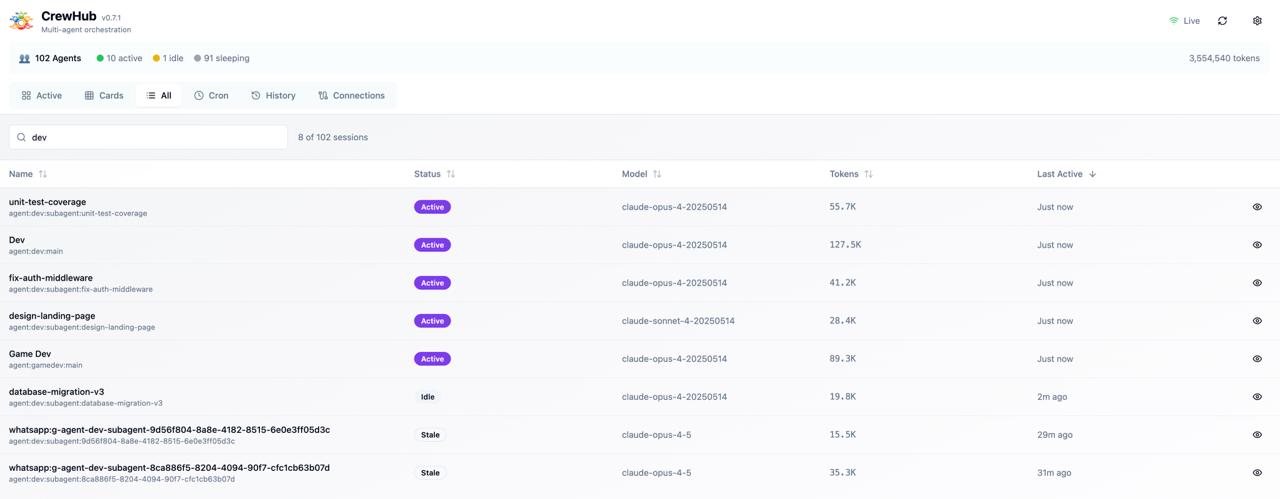This screenshot has height=499, width=1280.
Task: Sort by the Tokens column header
Action: pos(851,174)
